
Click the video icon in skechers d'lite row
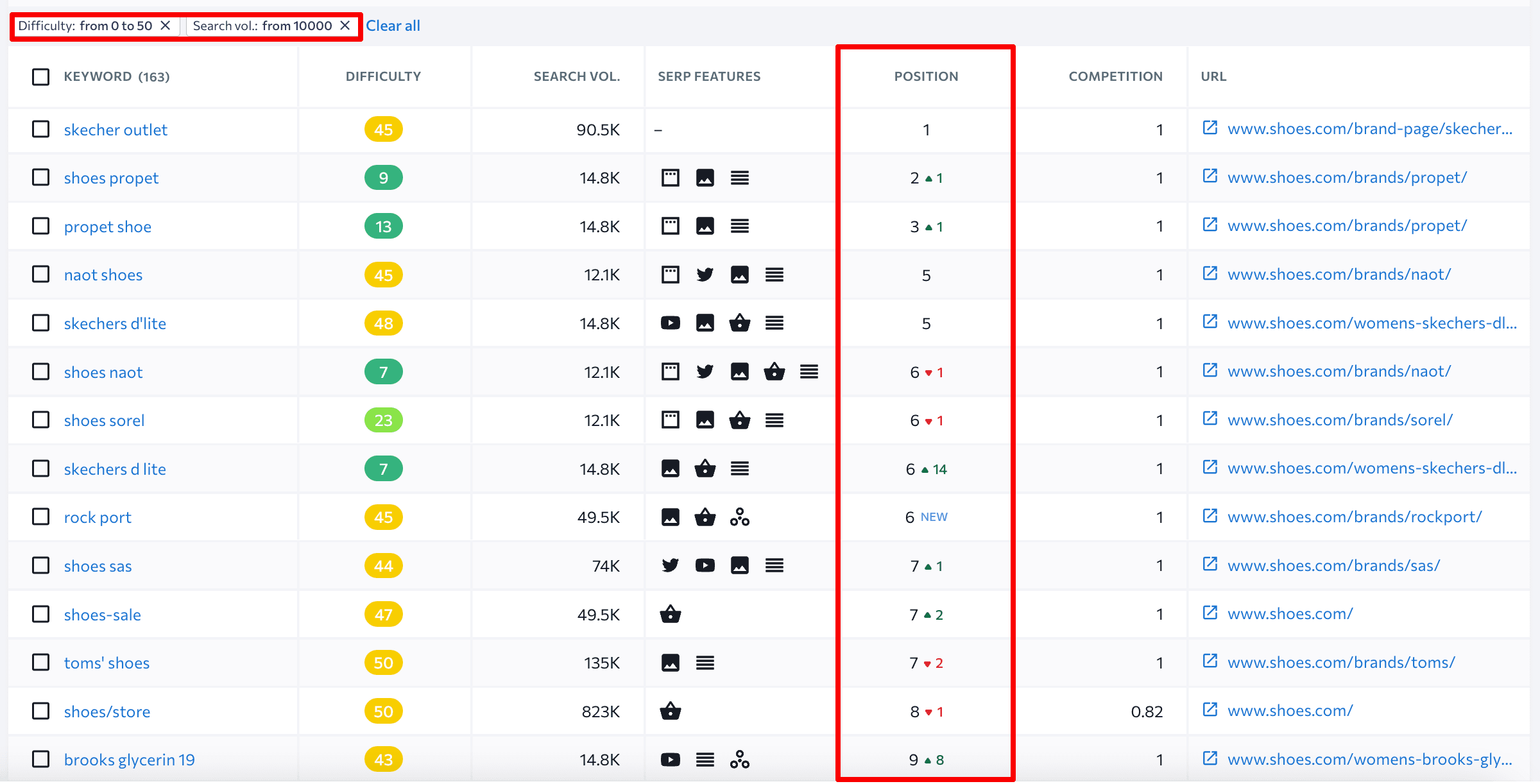pos(671,323)
